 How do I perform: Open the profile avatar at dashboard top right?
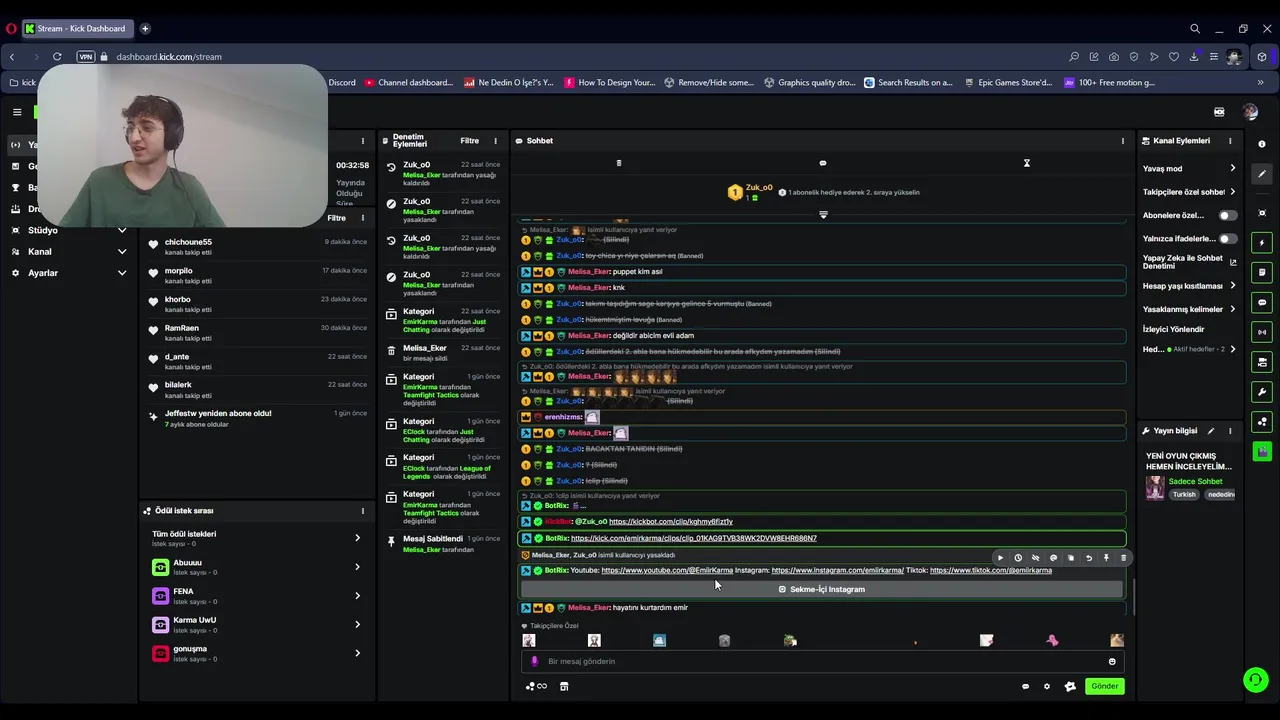click(1250, 112)
